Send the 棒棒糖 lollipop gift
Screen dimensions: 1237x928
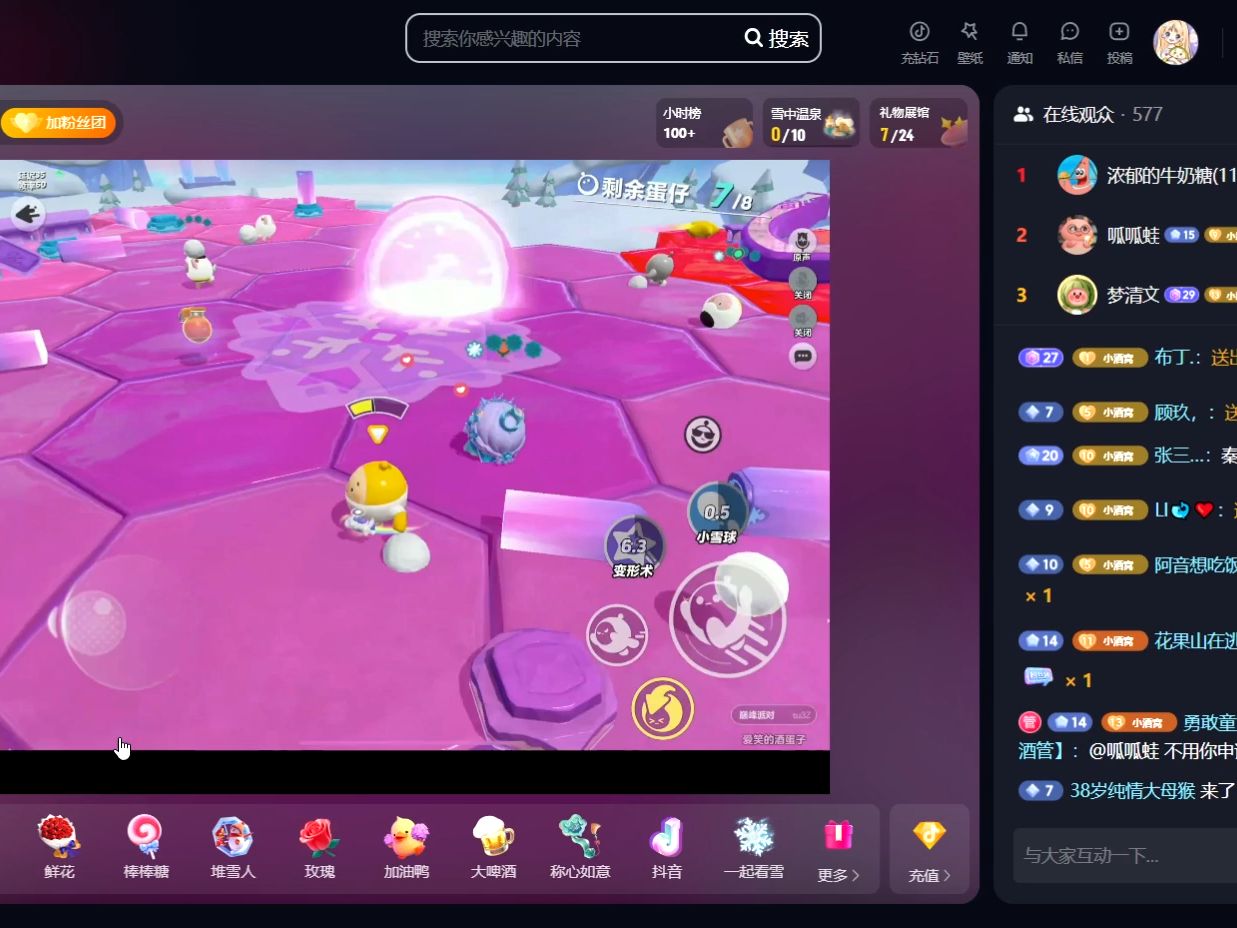click(145, 847)
